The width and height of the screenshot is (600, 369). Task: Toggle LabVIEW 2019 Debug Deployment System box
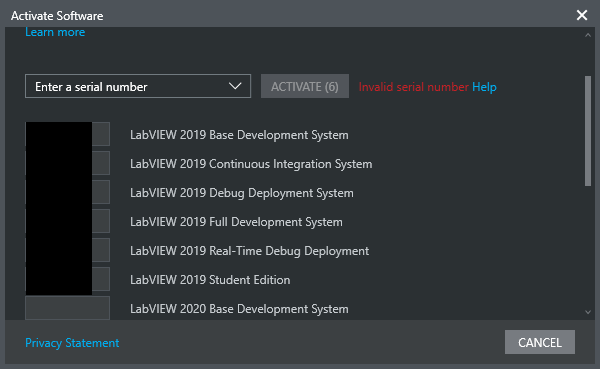[x=67, y=192]
